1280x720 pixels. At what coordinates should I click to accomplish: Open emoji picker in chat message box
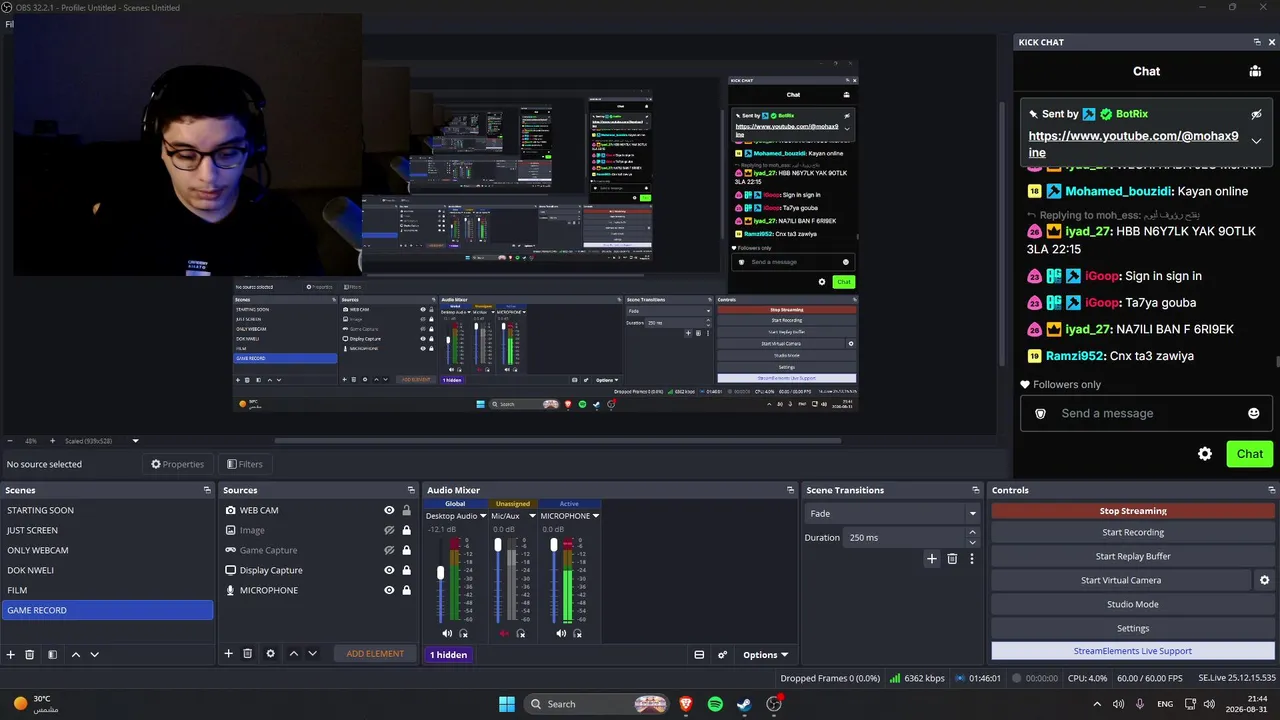[1254, 413]
